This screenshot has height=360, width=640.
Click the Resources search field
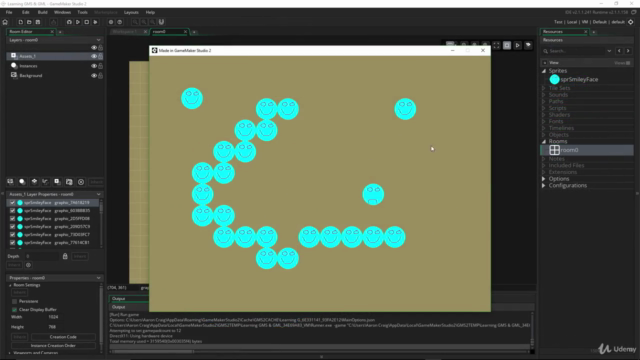576,51
